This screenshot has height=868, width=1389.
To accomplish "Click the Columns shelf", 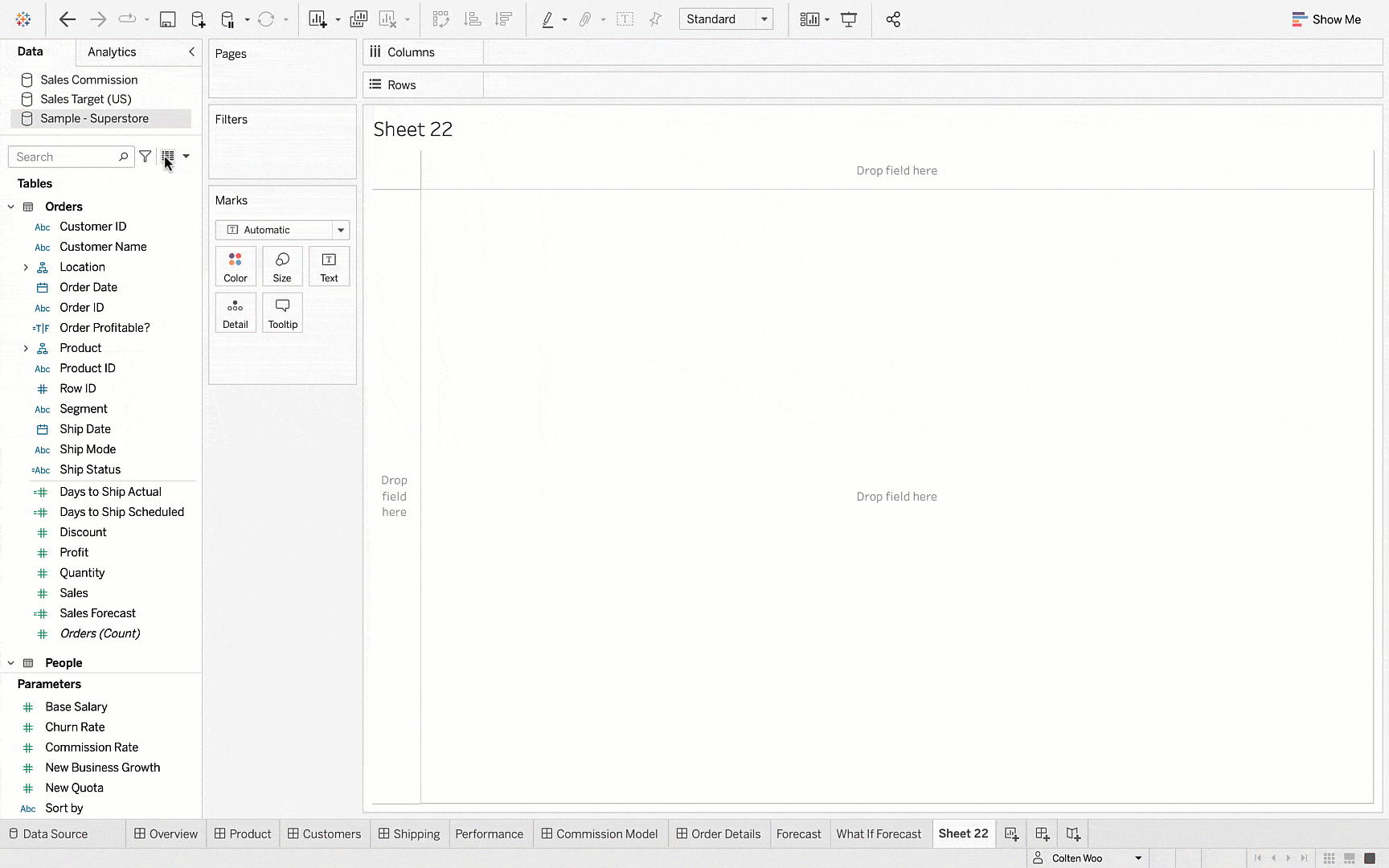I will click(872, 52).
